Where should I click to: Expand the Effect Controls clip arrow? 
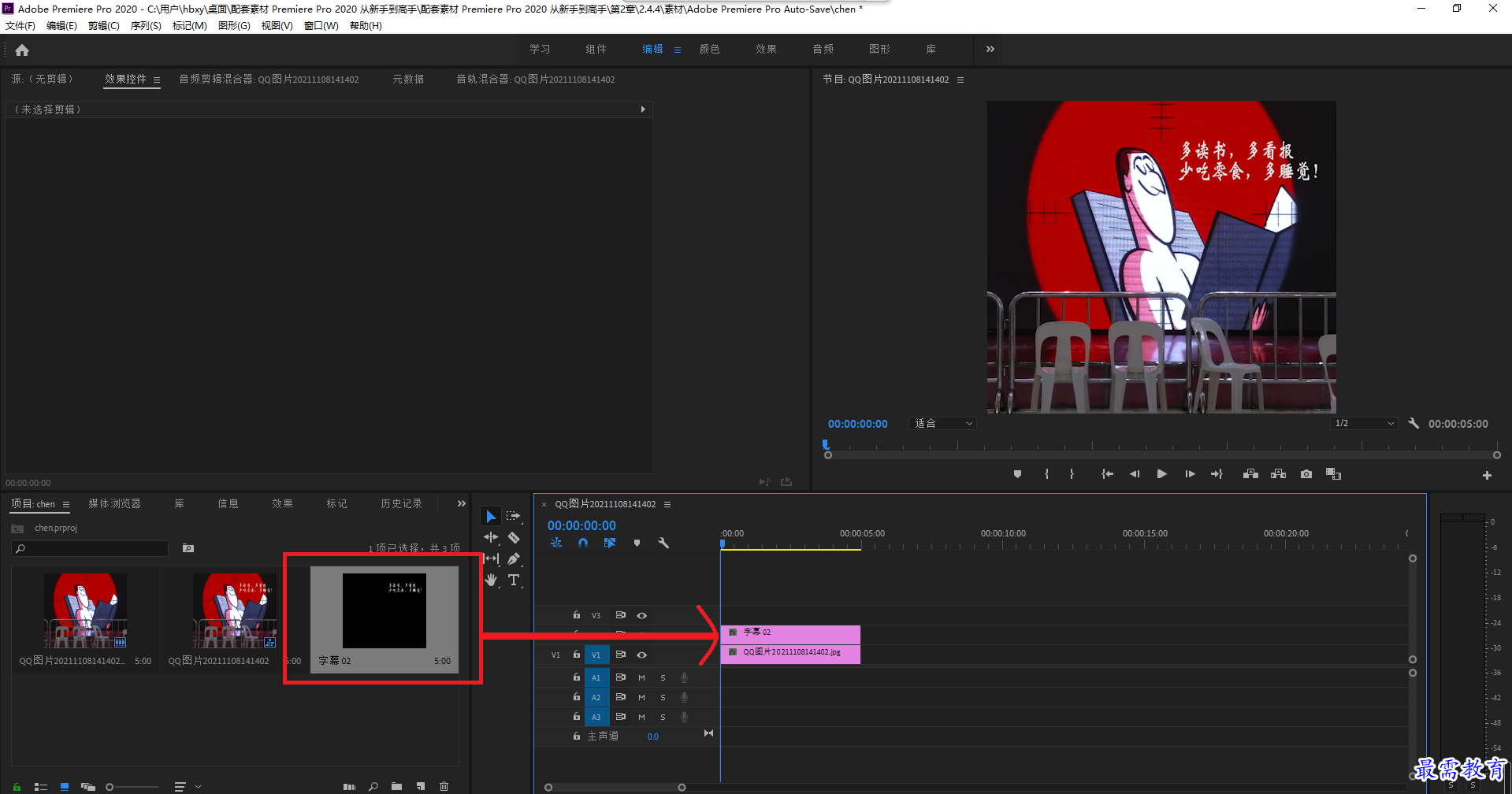pyautogui.click(x=643, y=109)
